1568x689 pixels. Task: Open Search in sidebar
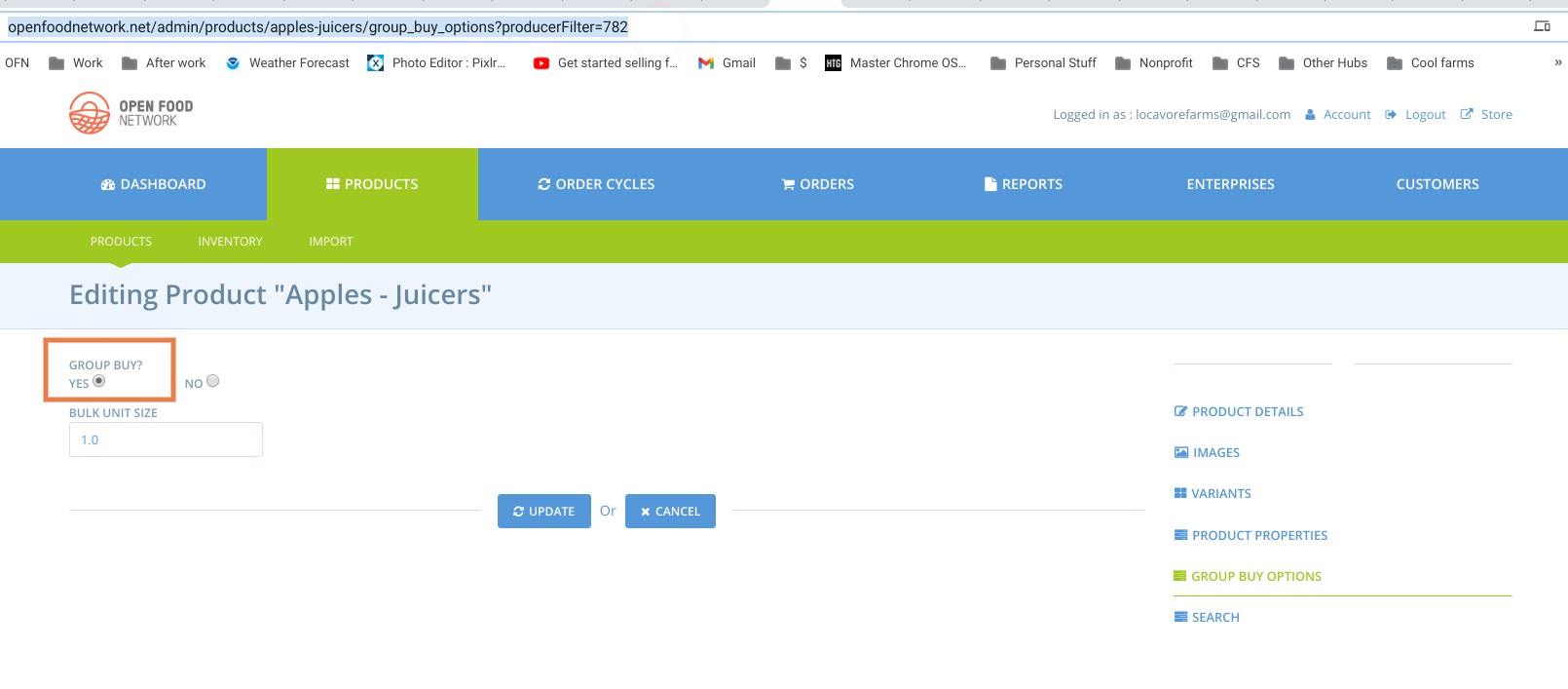tap(1207, 618)
